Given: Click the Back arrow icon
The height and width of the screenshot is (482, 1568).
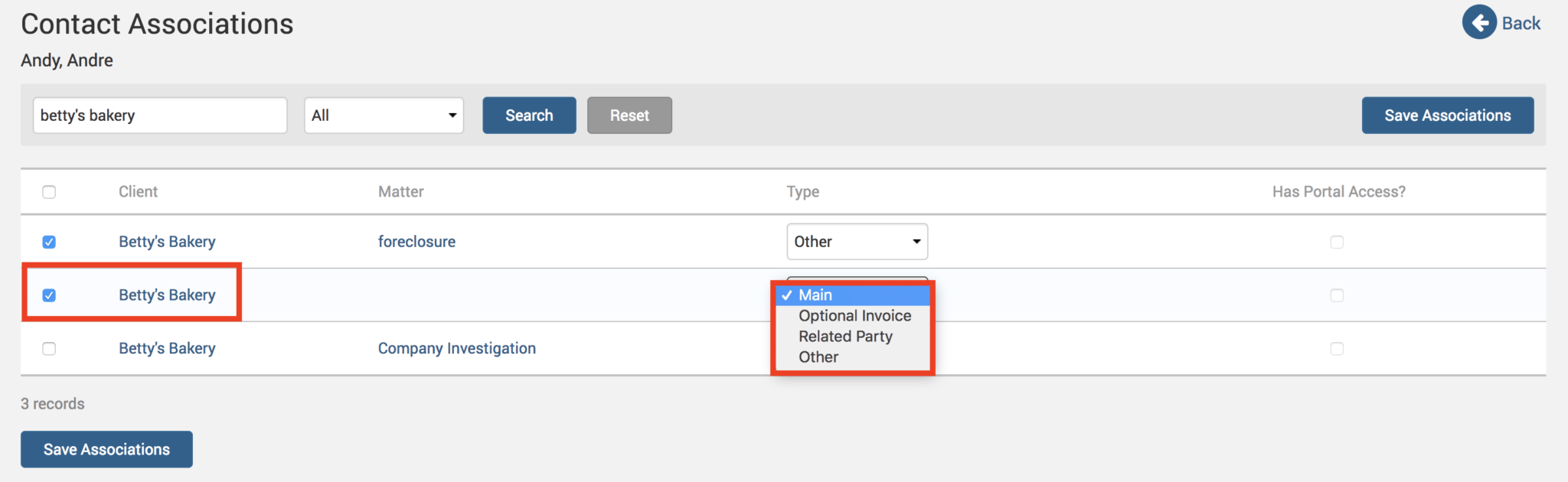Looking at the screenshot, I should 1478,23.
